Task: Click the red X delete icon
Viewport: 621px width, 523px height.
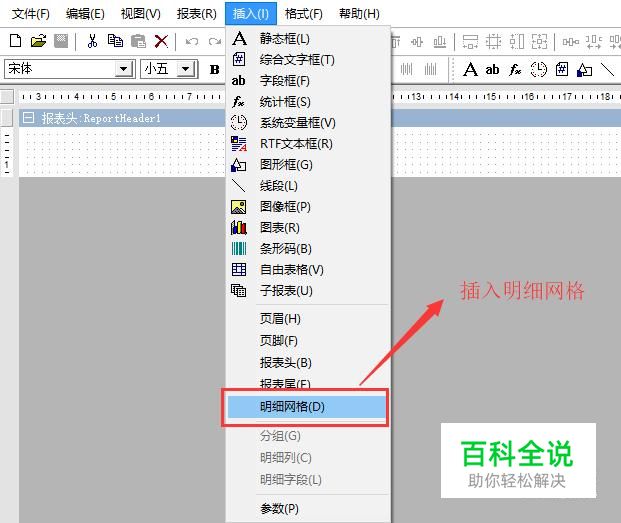Action: coord(161,41)
